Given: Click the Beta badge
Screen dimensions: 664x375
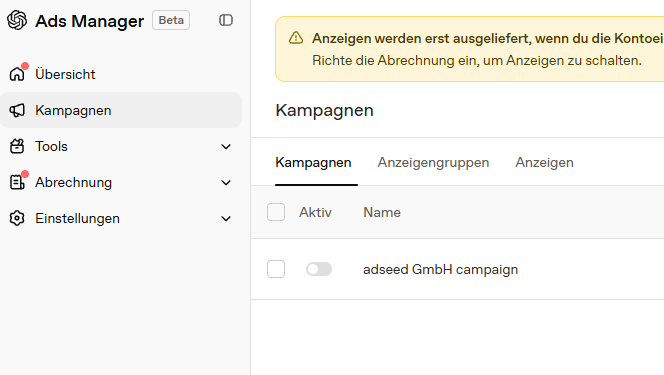Looking at the screenshot, I should tap(171, 20).
